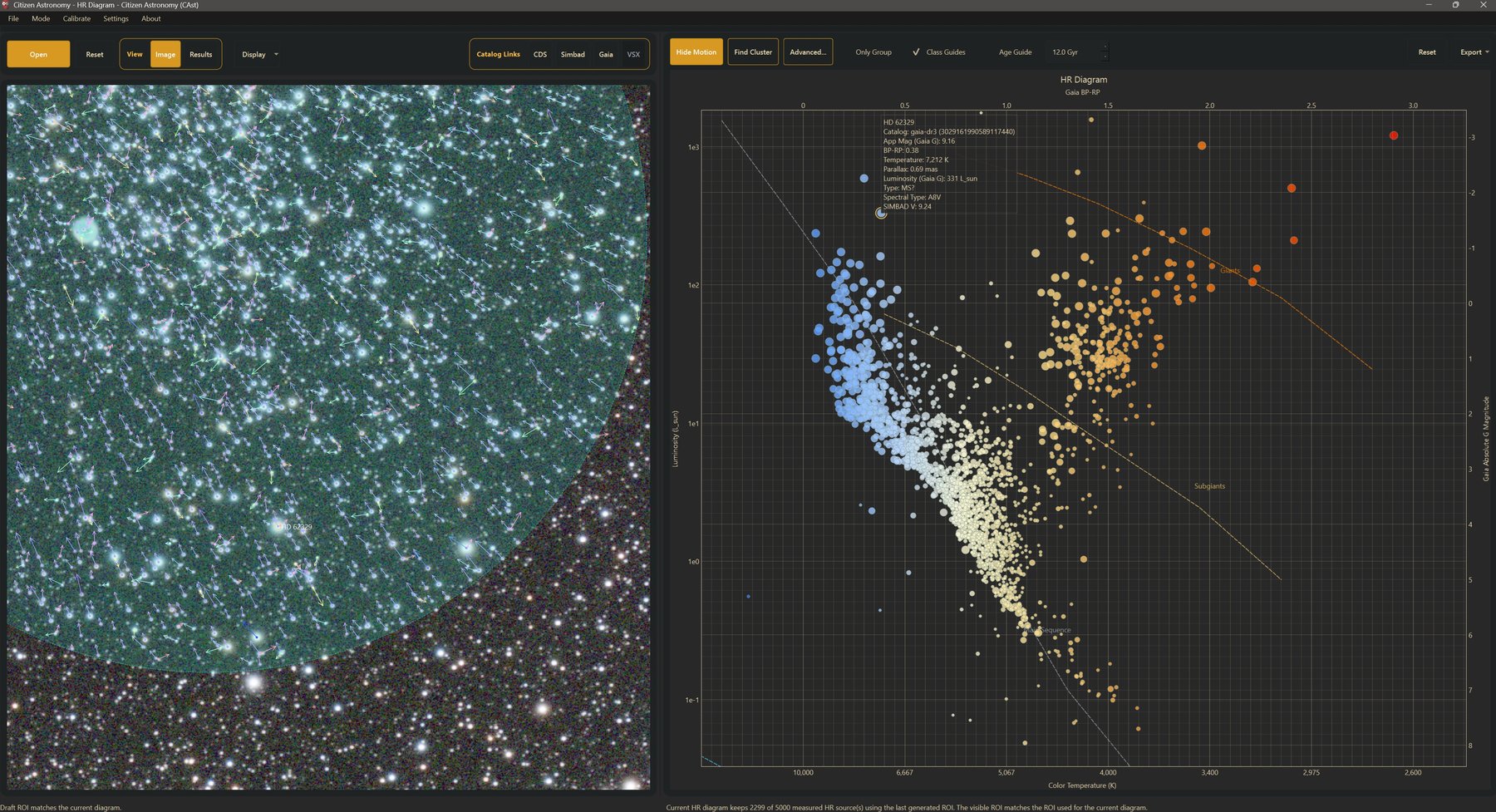Click the Find Cluster button

pos(753,52)
